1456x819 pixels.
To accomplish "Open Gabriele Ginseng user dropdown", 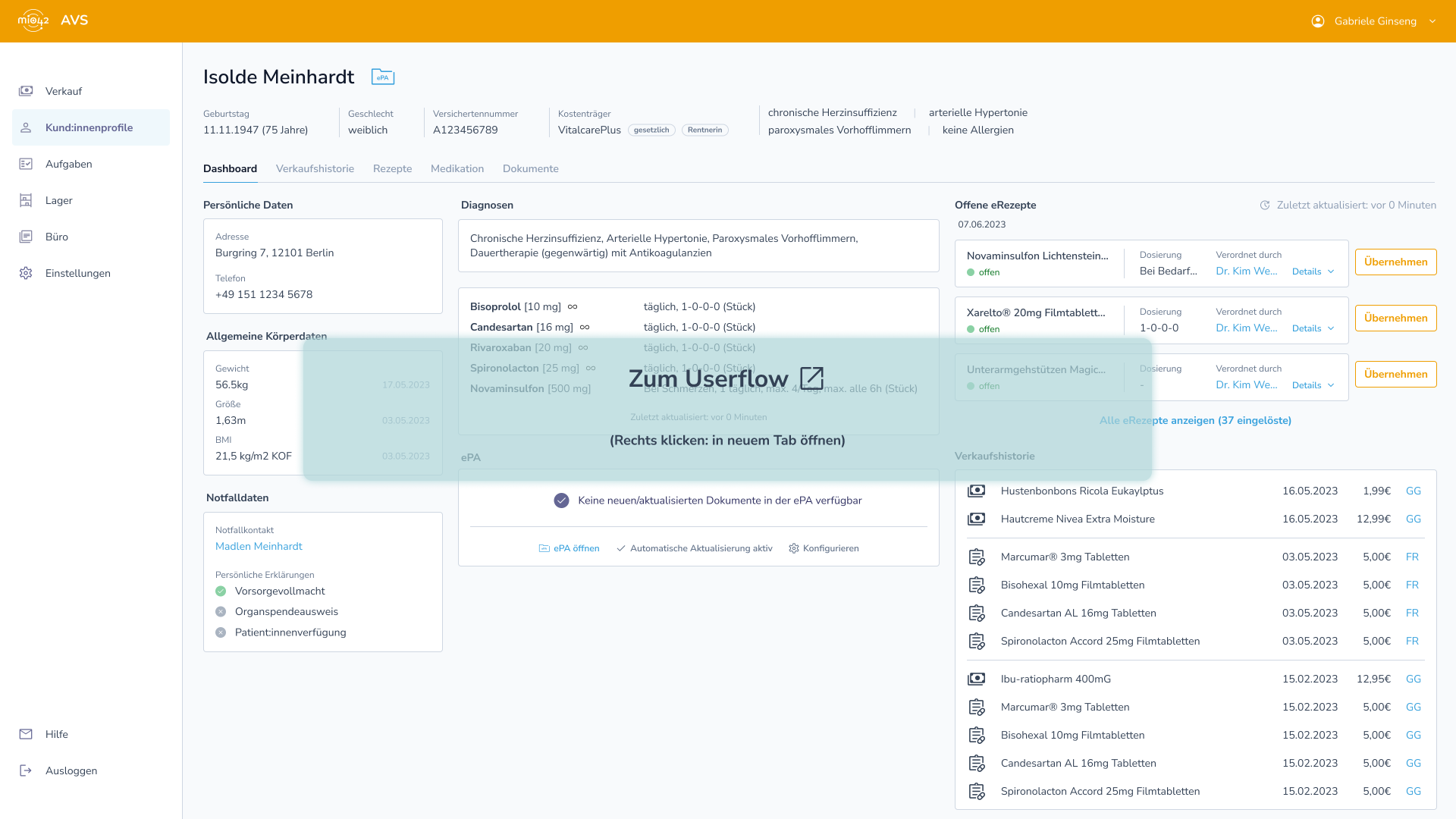I will pos(1373,21).
